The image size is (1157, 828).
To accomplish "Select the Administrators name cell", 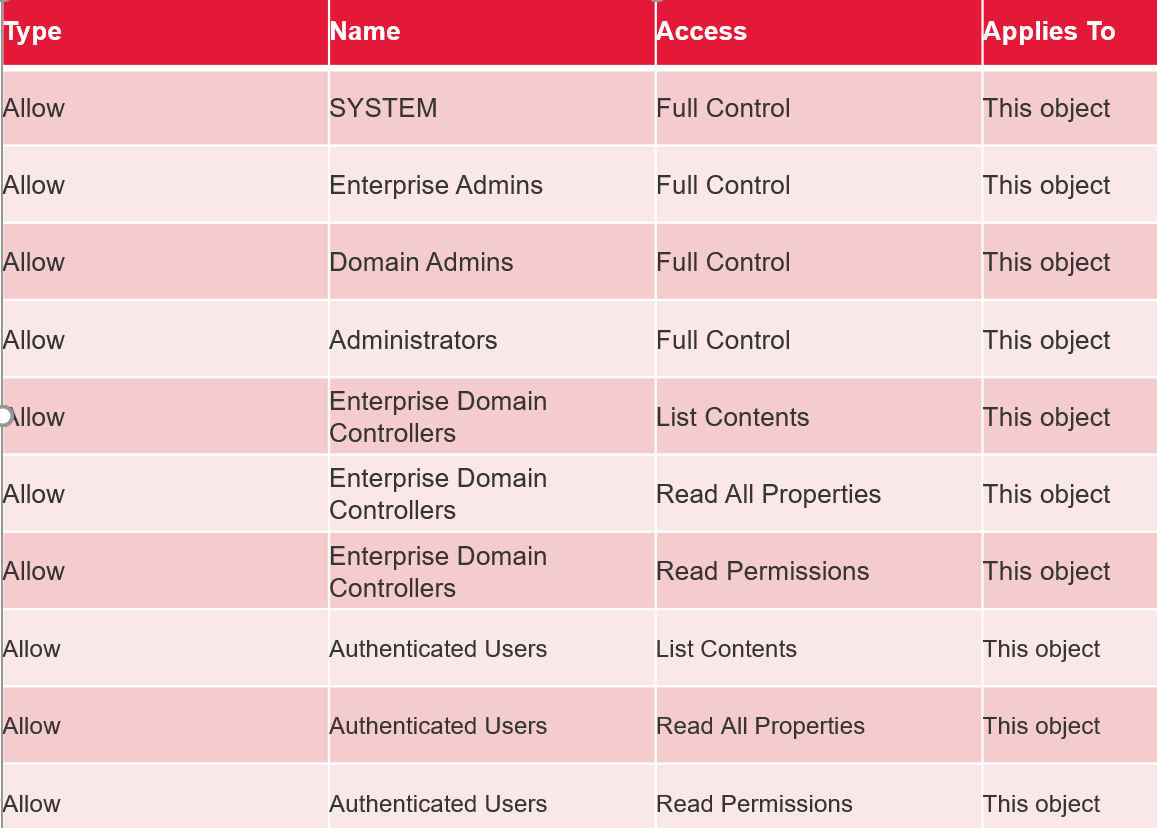I will pyautogui.click(x=413, y=340).
